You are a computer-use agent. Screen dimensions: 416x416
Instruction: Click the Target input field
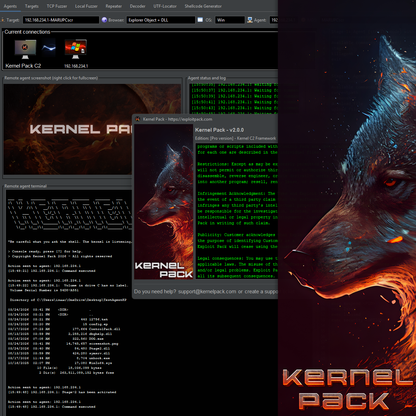(61, 20)
